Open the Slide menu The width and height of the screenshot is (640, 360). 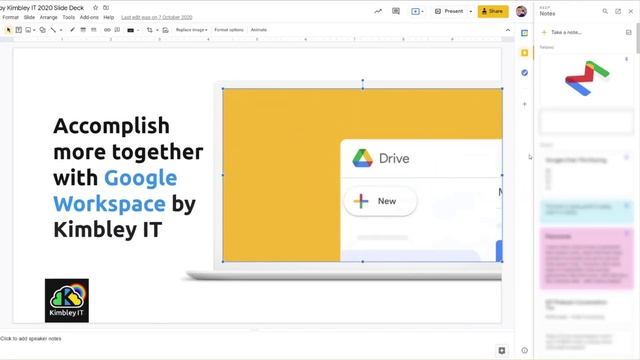pos(29,18)
